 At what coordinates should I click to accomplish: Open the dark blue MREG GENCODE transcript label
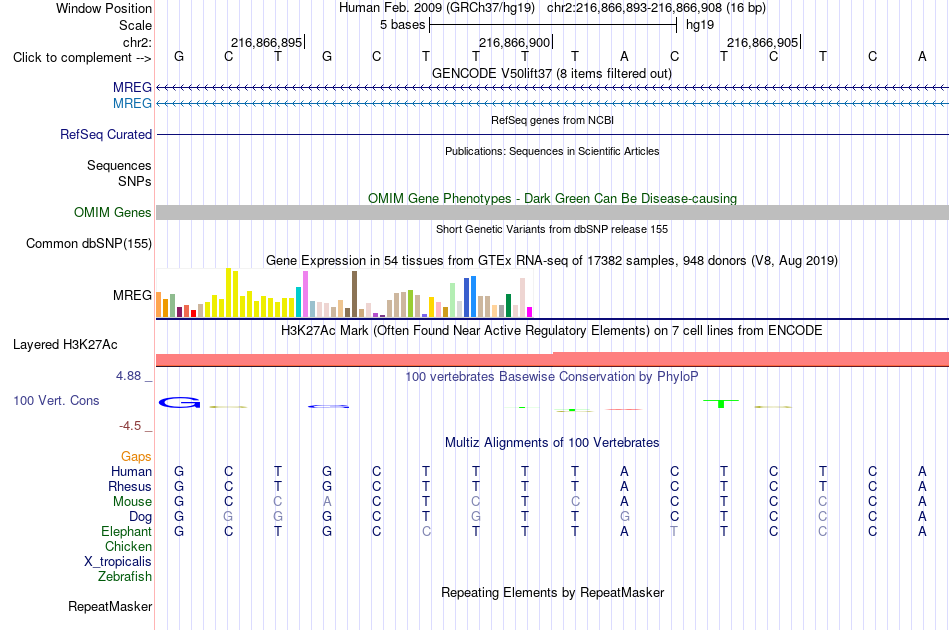(x=132, y=88)
